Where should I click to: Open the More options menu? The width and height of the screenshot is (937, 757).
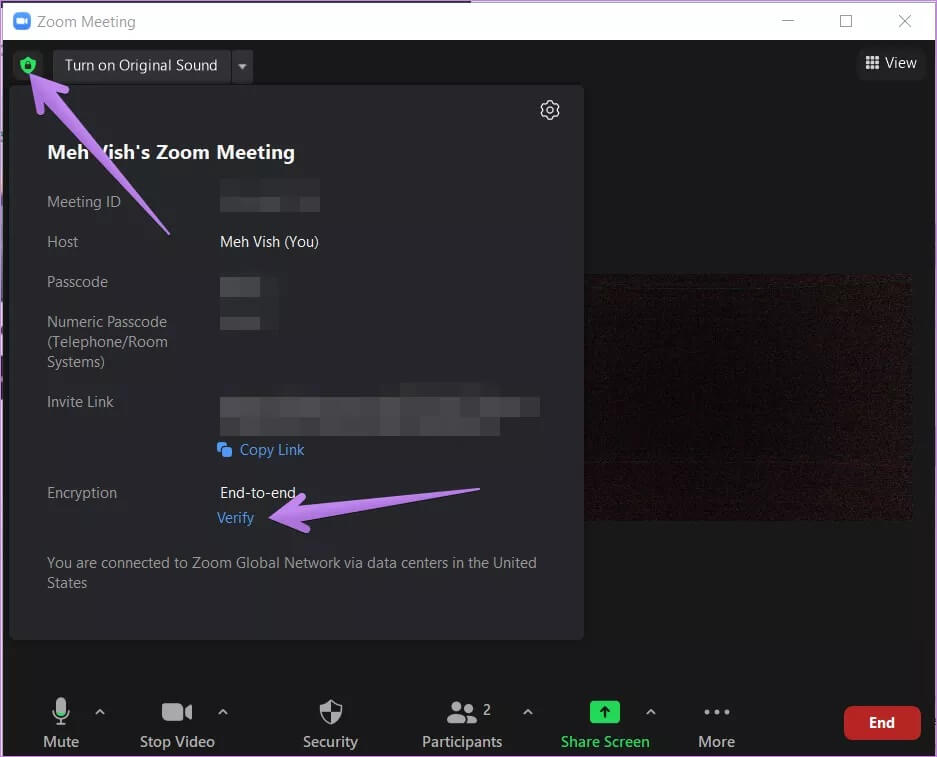(716, 723)
